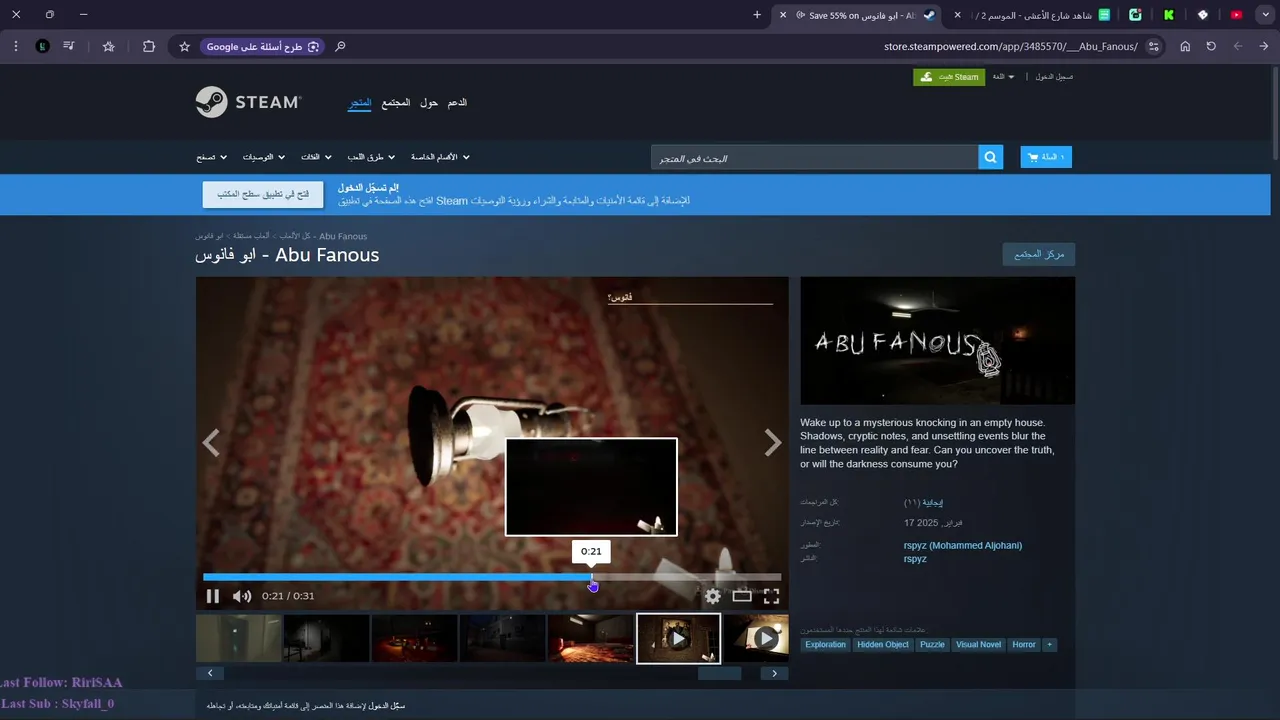
Task: Select the dark room second thumbnail
Action: click(x=326, y=638)
